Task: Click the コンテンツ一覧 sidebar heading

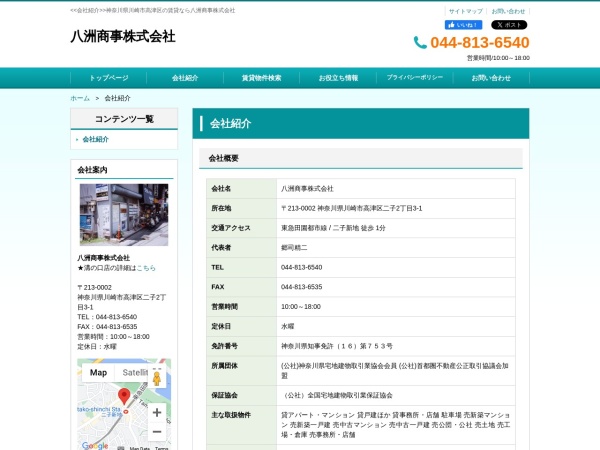Action: [x=124, y=119]
